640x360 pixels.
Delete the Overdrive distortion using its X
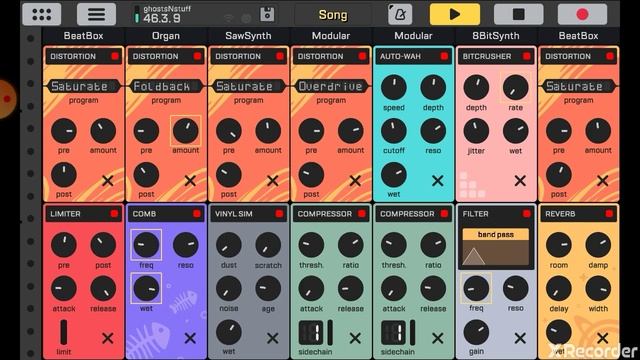tap(355, 180)
